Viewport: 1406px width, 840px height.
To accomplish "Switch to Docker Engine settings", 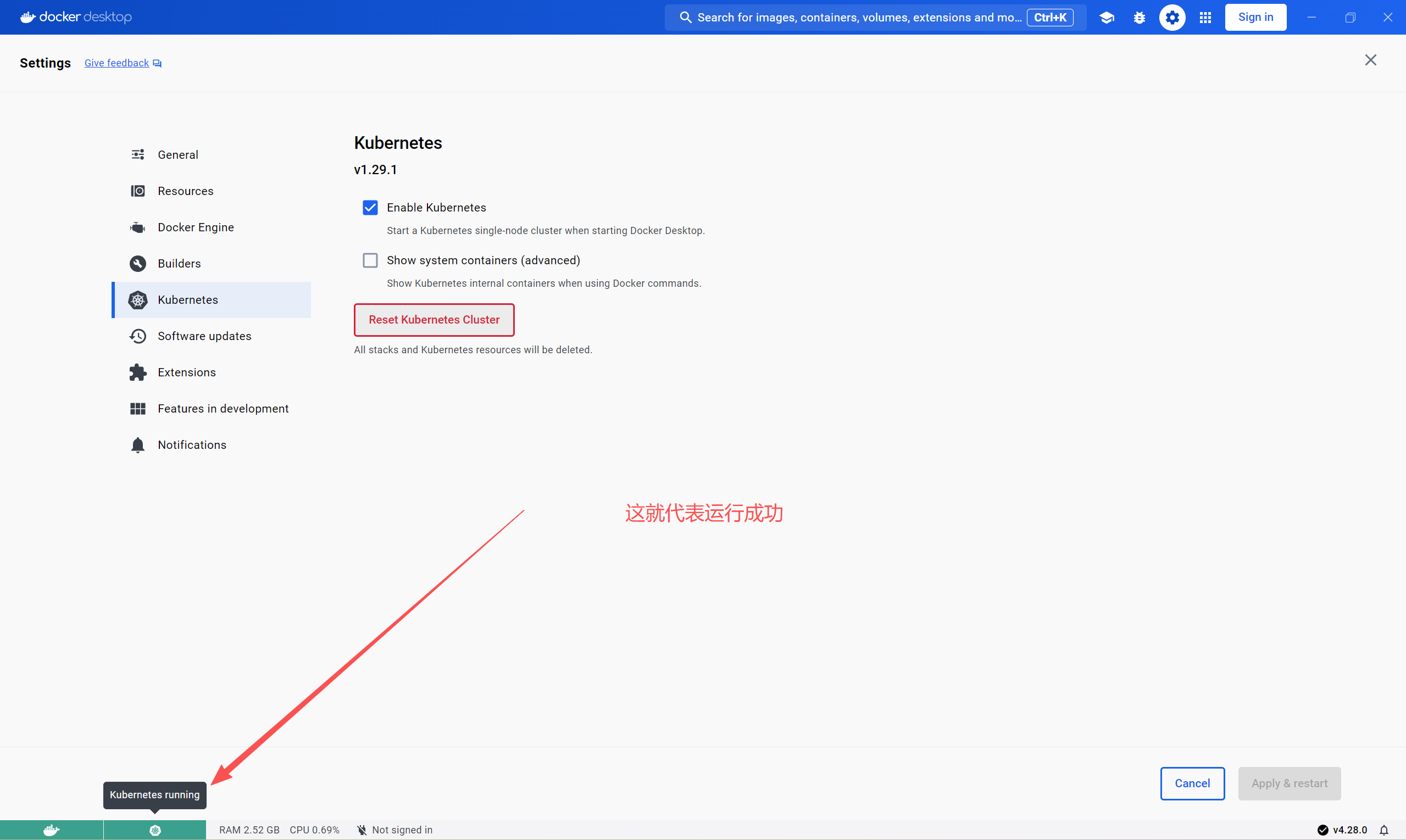I will pyautogui.click(x=195, y=227).
